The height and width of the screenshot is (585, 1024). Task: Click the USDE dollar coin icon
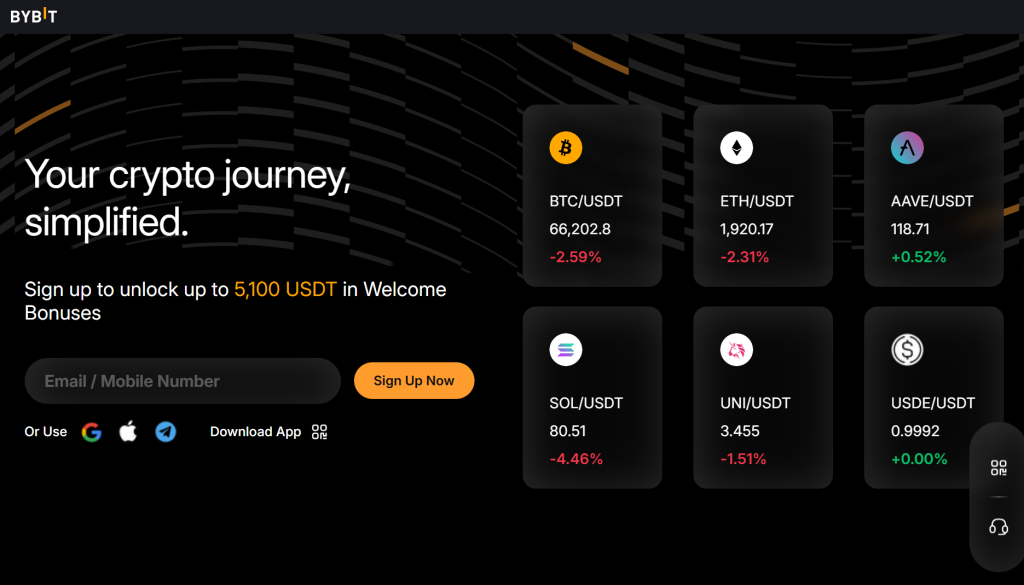click(908, 349)
